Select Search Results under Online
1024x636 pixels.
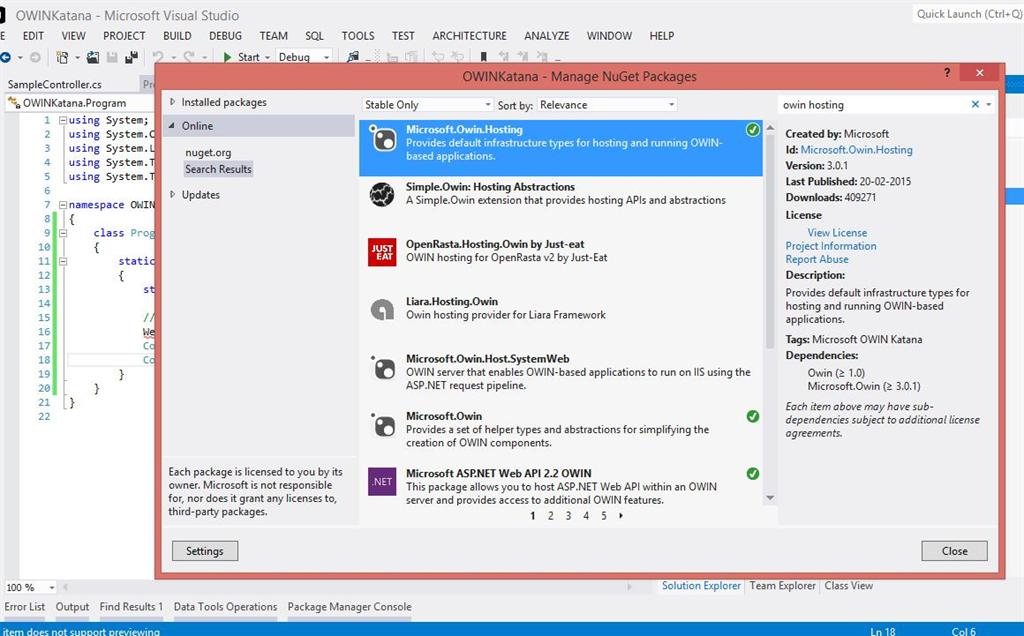(218, 169)
